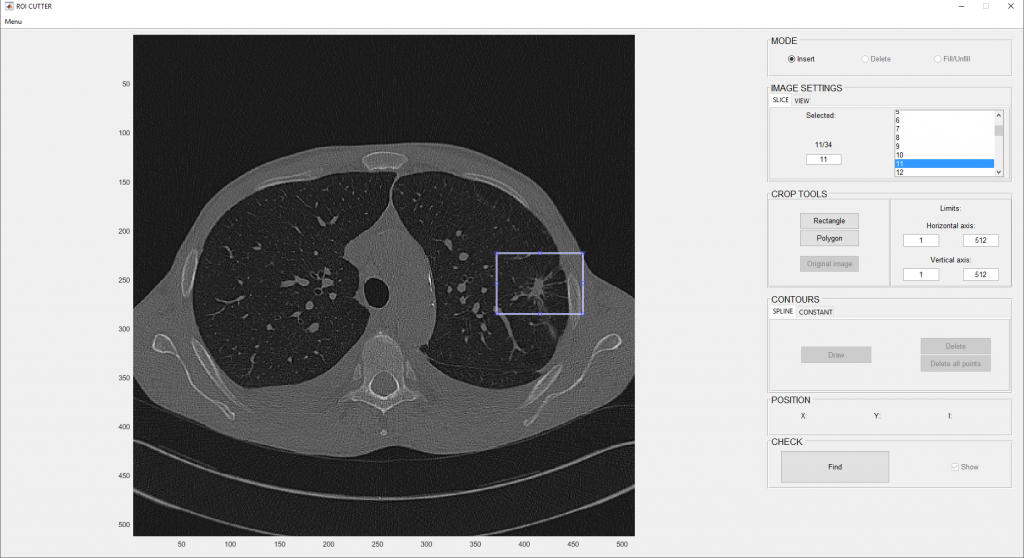This screenshot has height=558, width=1024.
Task: Click the ROI Cutter app icon in title bar
Action: pos(9,6)
